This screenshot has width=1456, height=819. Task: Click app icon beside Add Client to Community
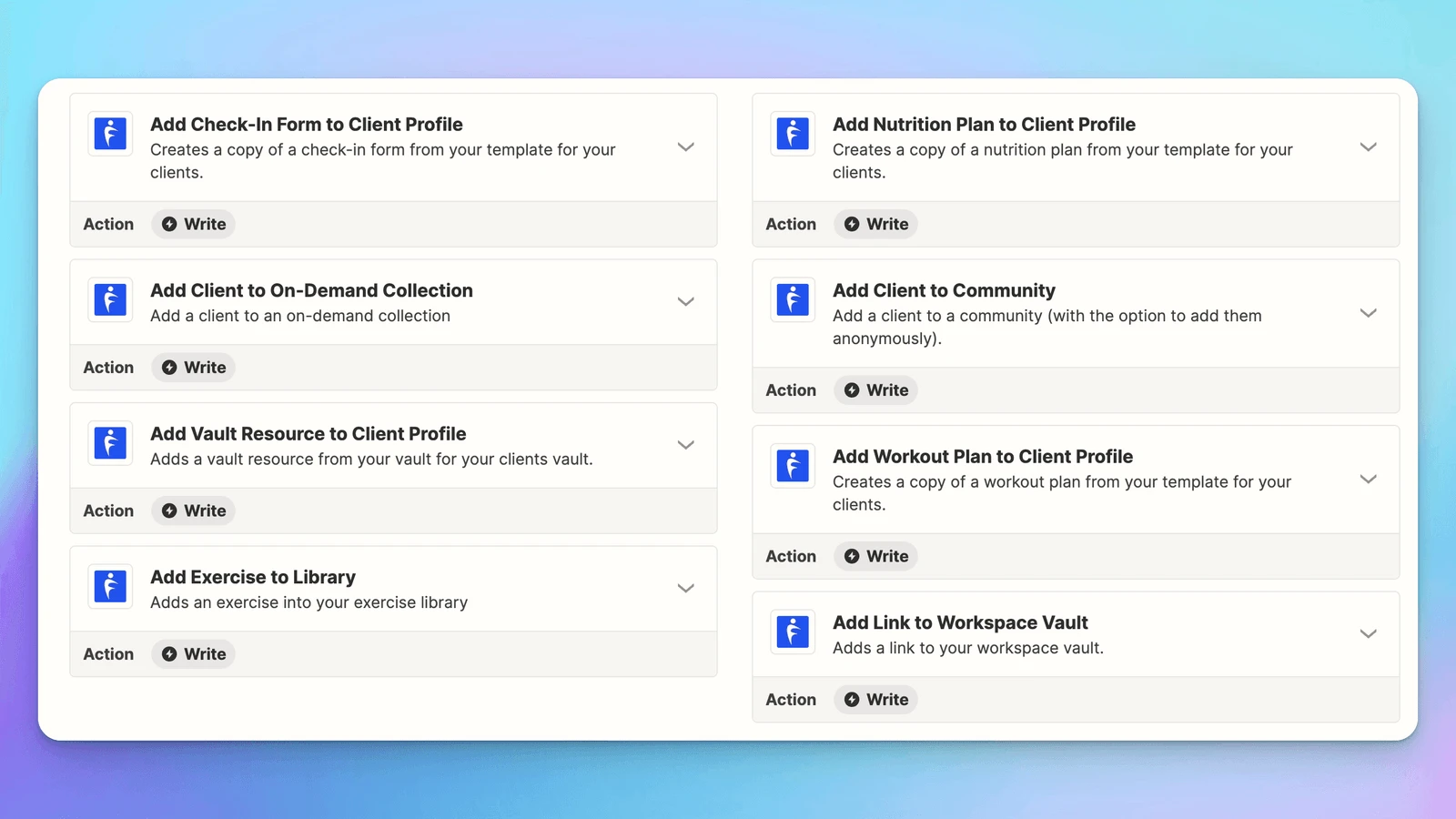coord(793,299)
